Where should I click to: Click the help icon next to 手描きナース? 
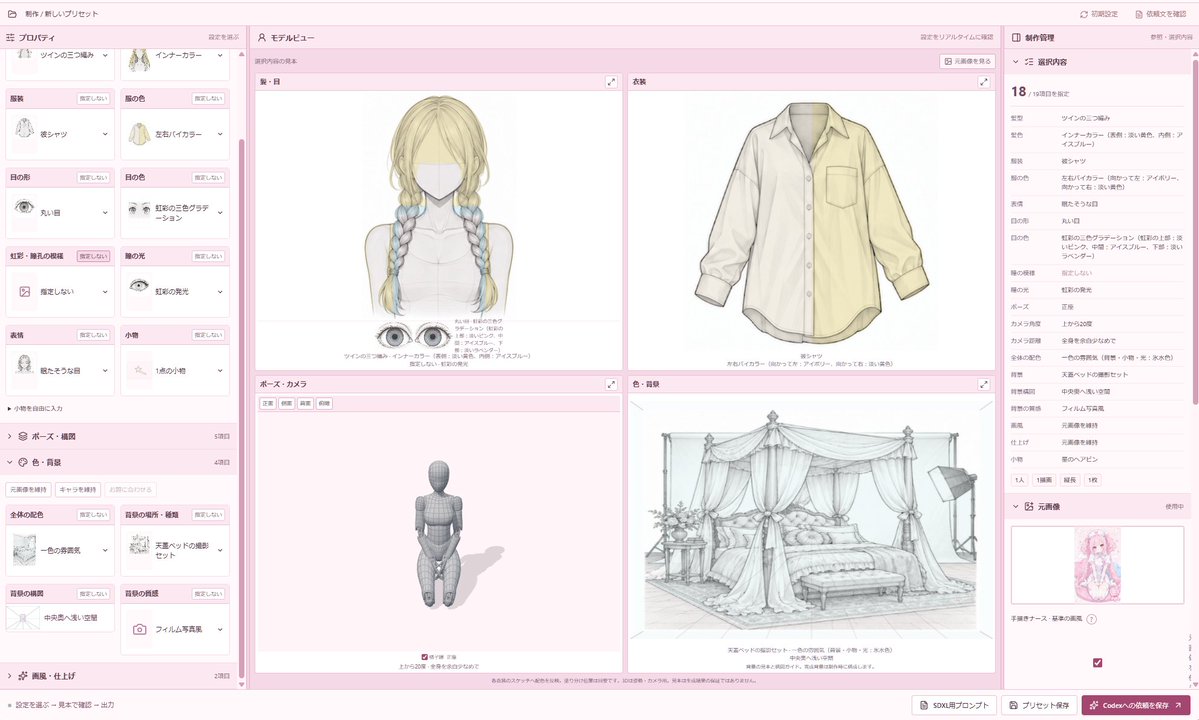pos(1091,619)
